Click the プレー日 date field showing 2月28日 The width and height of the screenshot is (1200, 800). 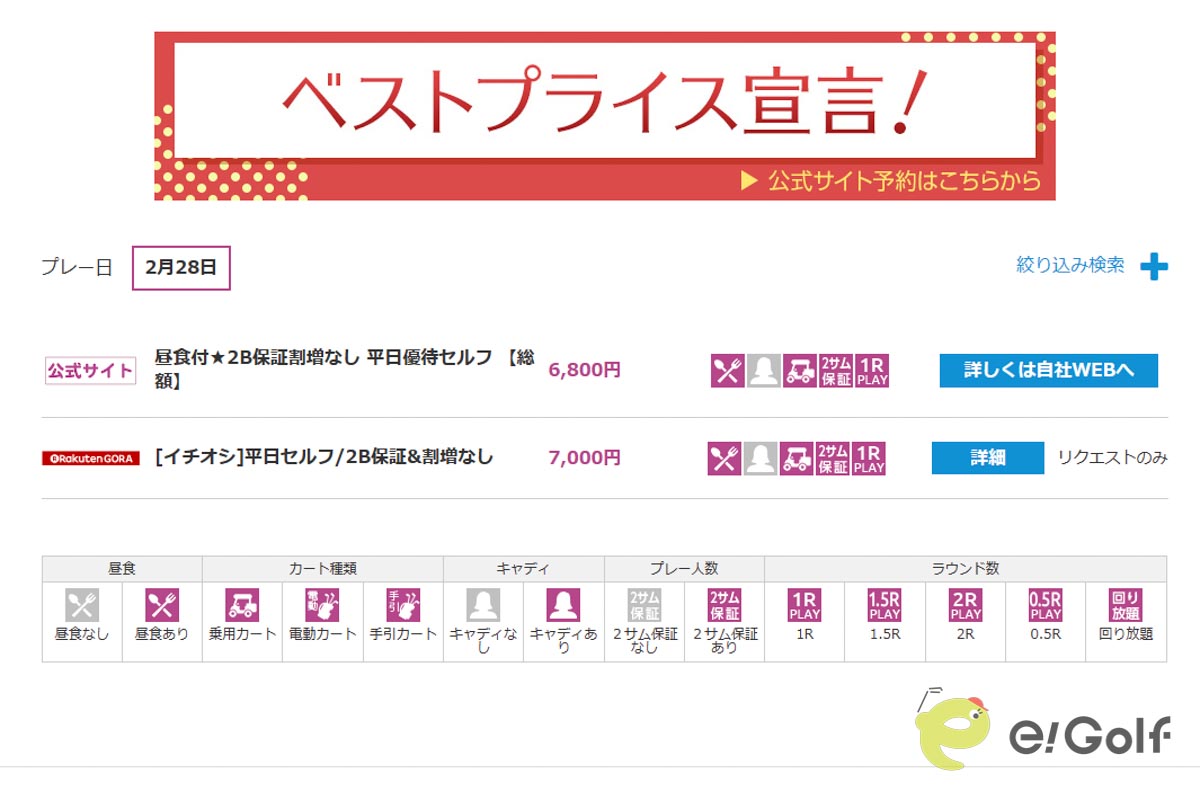[181, 267]
